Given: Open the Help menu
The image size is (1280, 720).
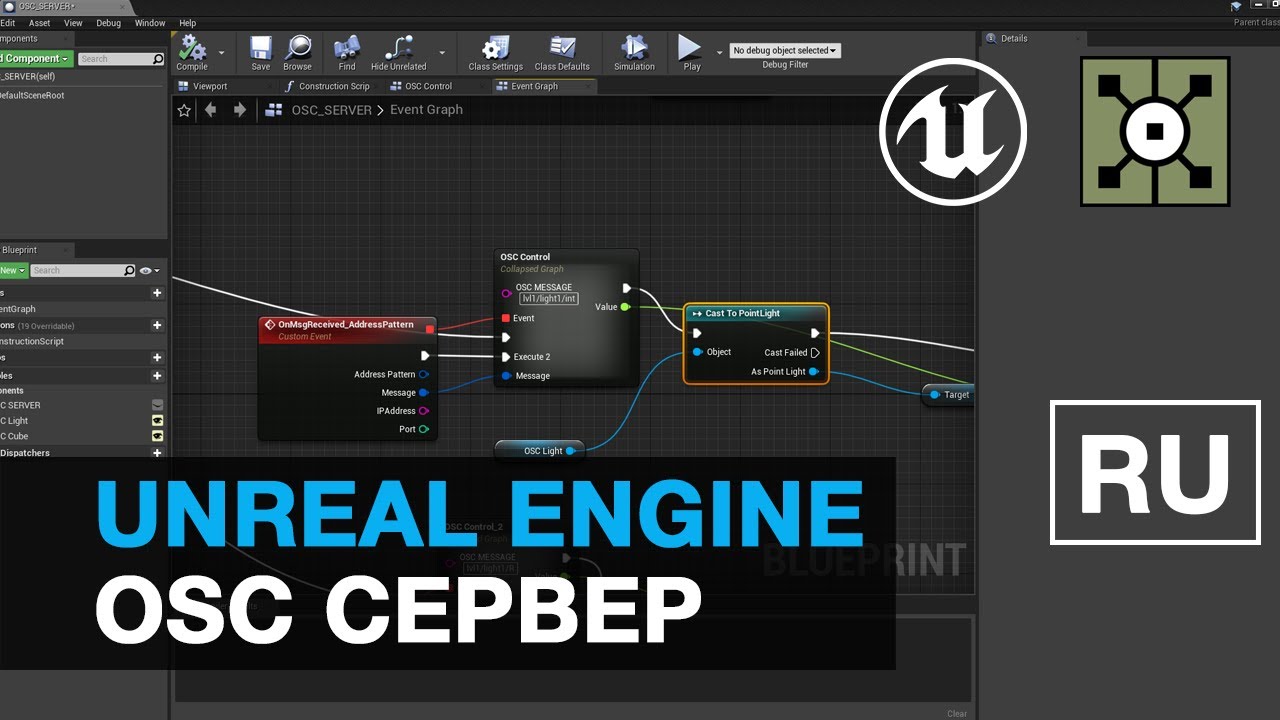Looking at the screenshot, I should [x=187, y=23].
